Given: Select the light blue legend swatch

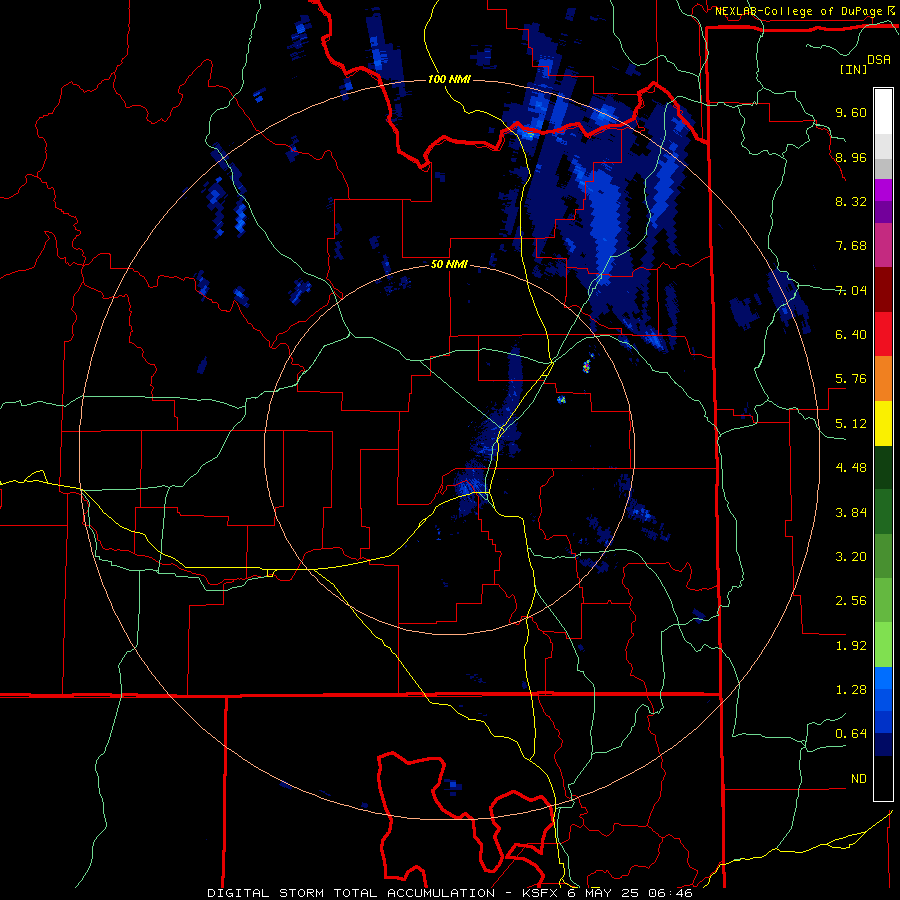Looking at the screenshot, I should coord(883,678).
